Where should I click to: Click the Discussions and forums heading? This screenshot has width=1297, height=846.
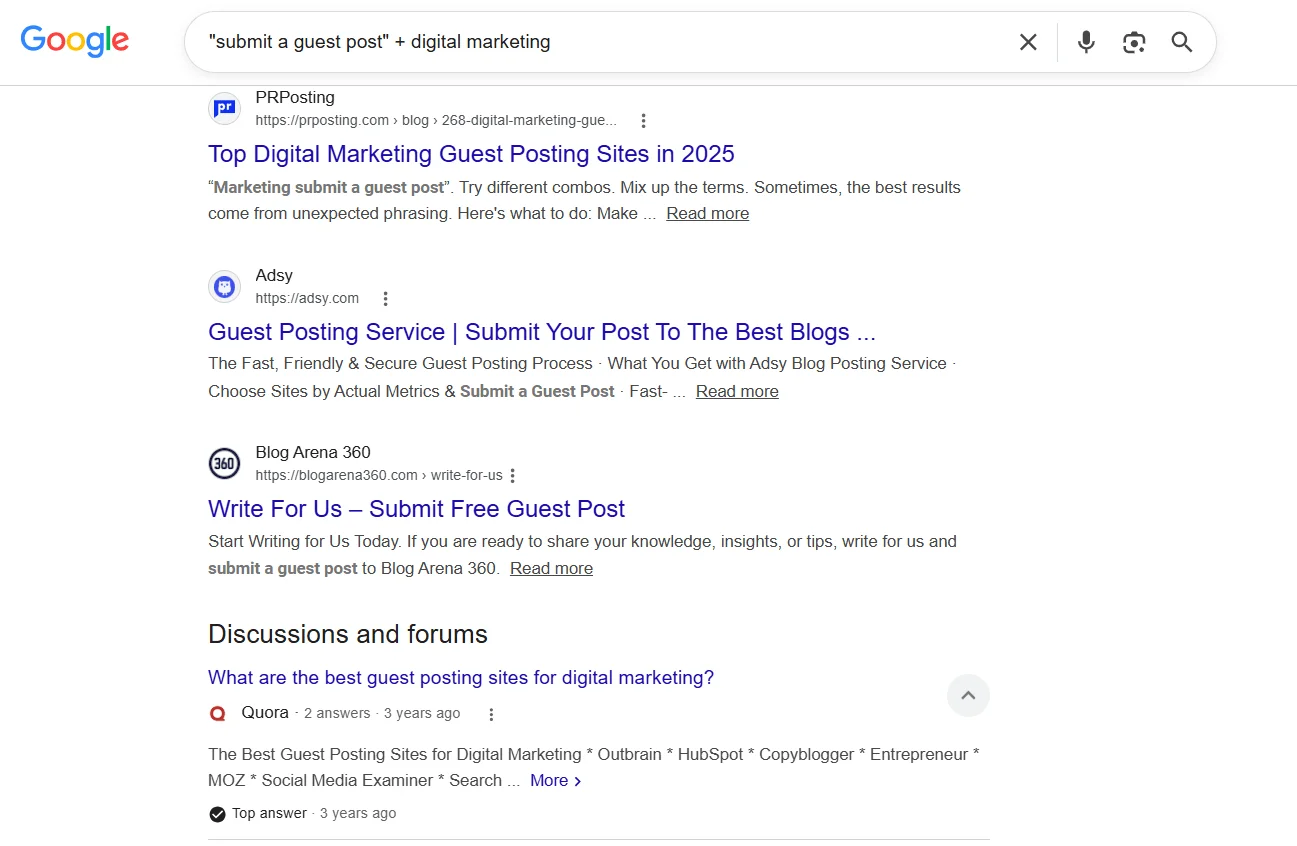point(348,634)
